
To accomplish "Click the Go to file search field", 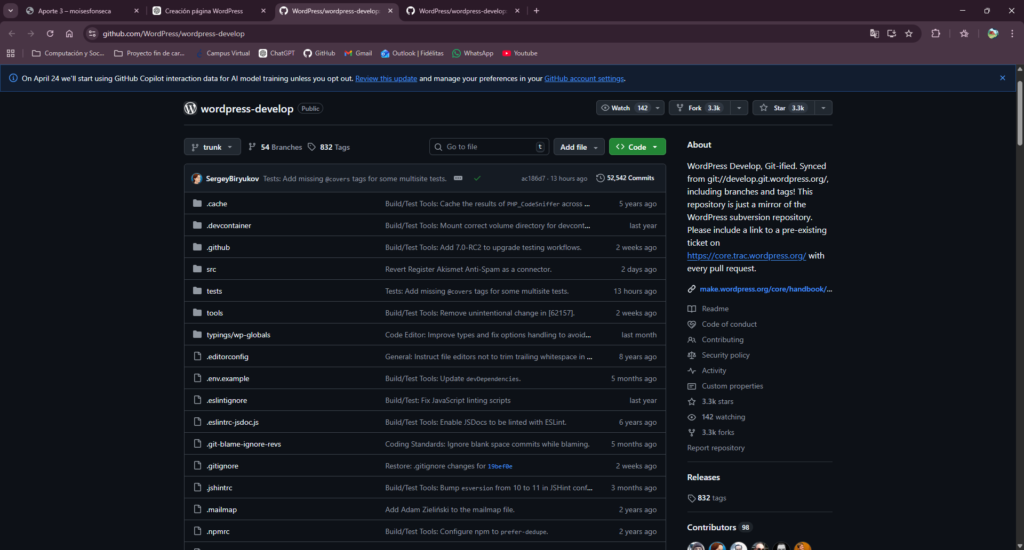I will pyautogui.click(x=488, y=147).
